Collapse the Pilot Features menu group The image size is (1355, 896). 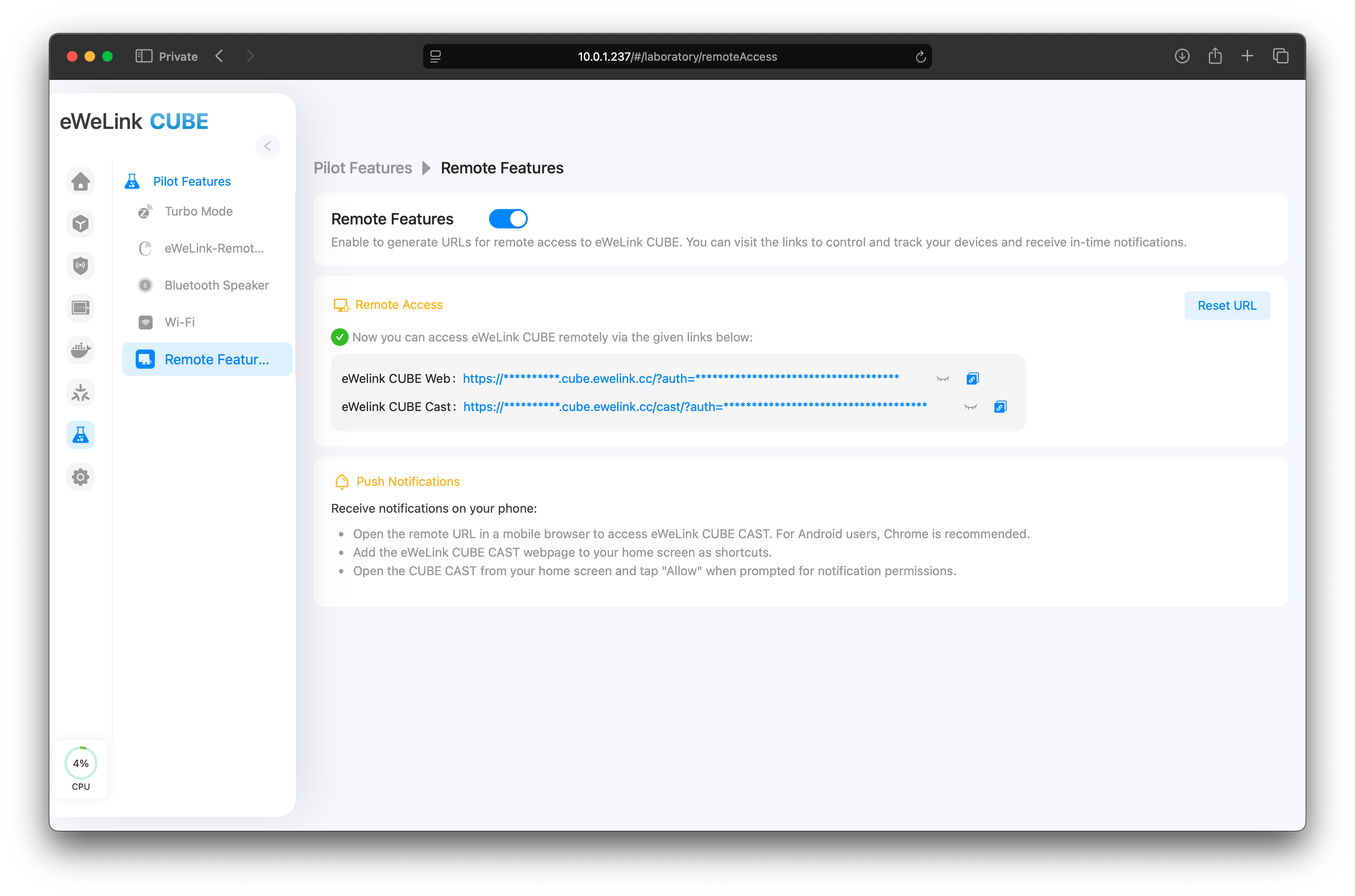191,182
